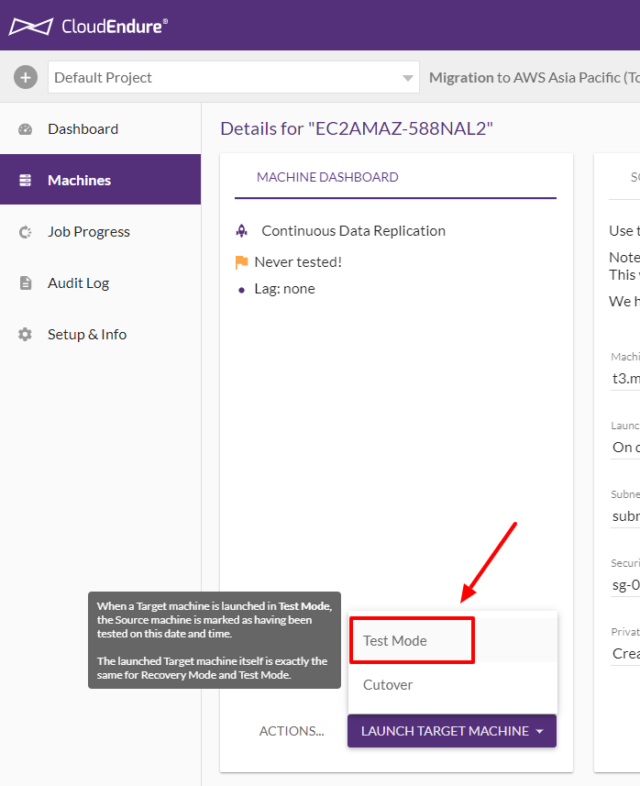Choose Cutover from launch menu
The image size is (640, 786).
[388, 685]
